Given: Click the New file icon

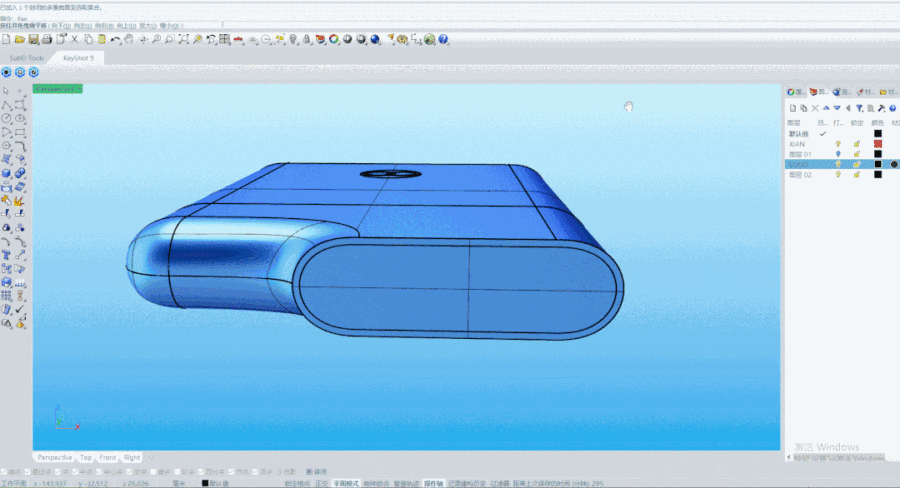Looking at the screenshot, I should click(x=6, y=40).
